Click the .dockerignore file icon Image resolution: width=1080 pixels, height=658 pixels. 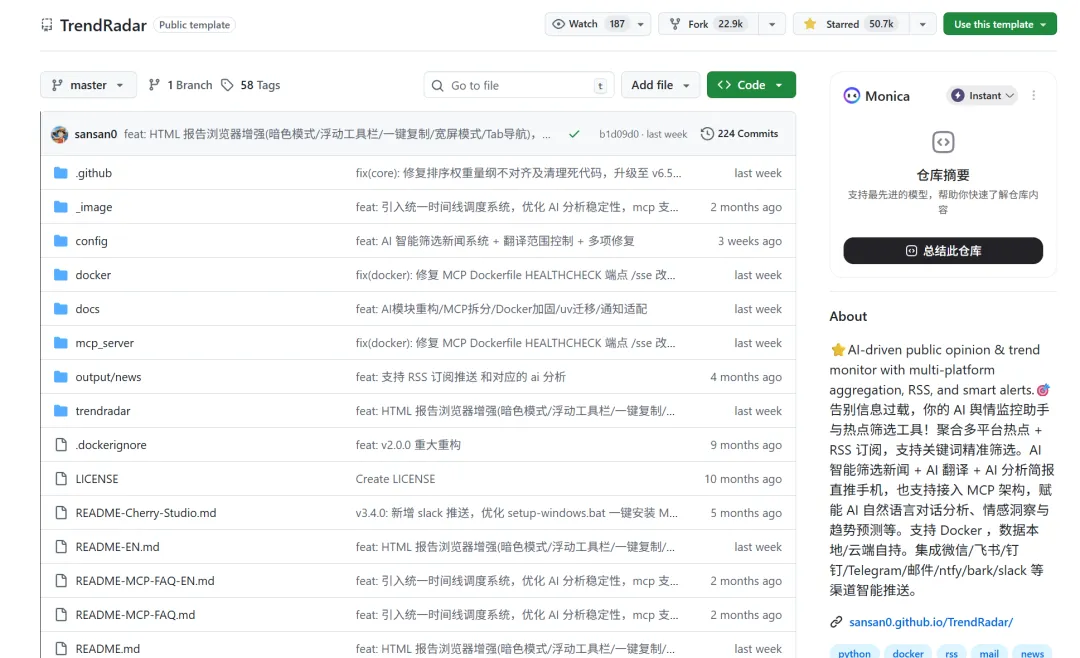(x=61, y=444)
